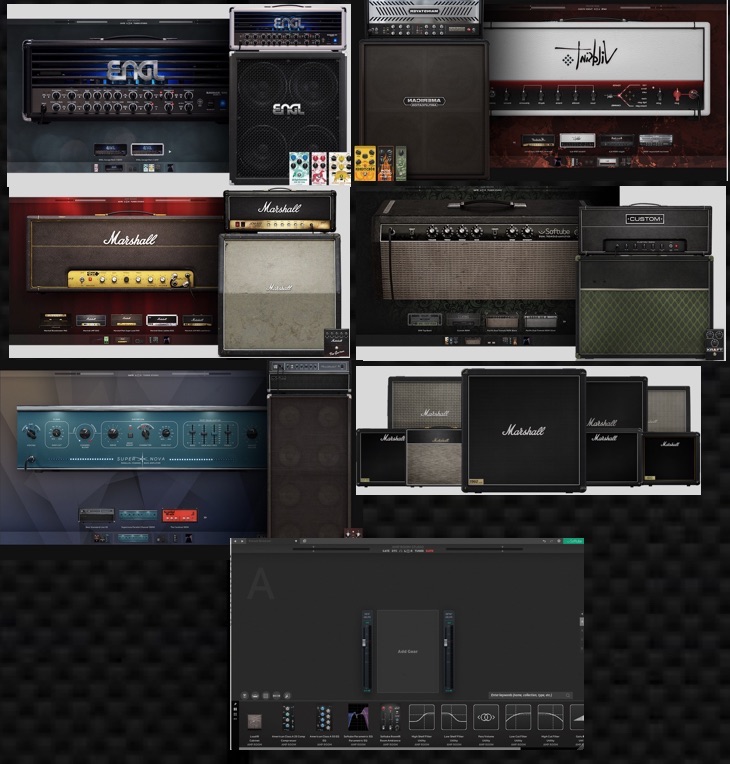
Task: Select the green pedal beside the American cabinet
Action: (401, 163)
